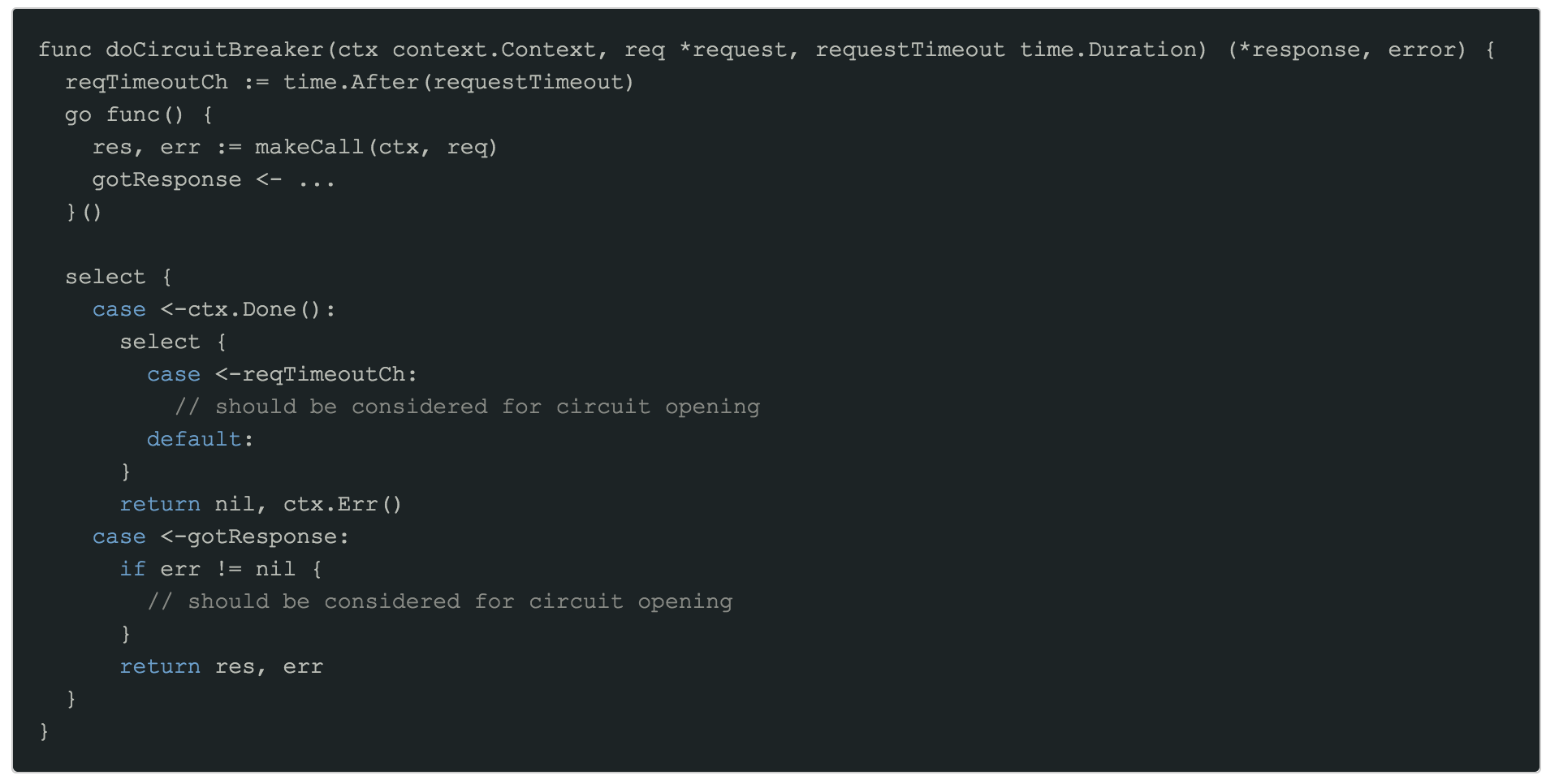Click the go func() line

[139, 114]
